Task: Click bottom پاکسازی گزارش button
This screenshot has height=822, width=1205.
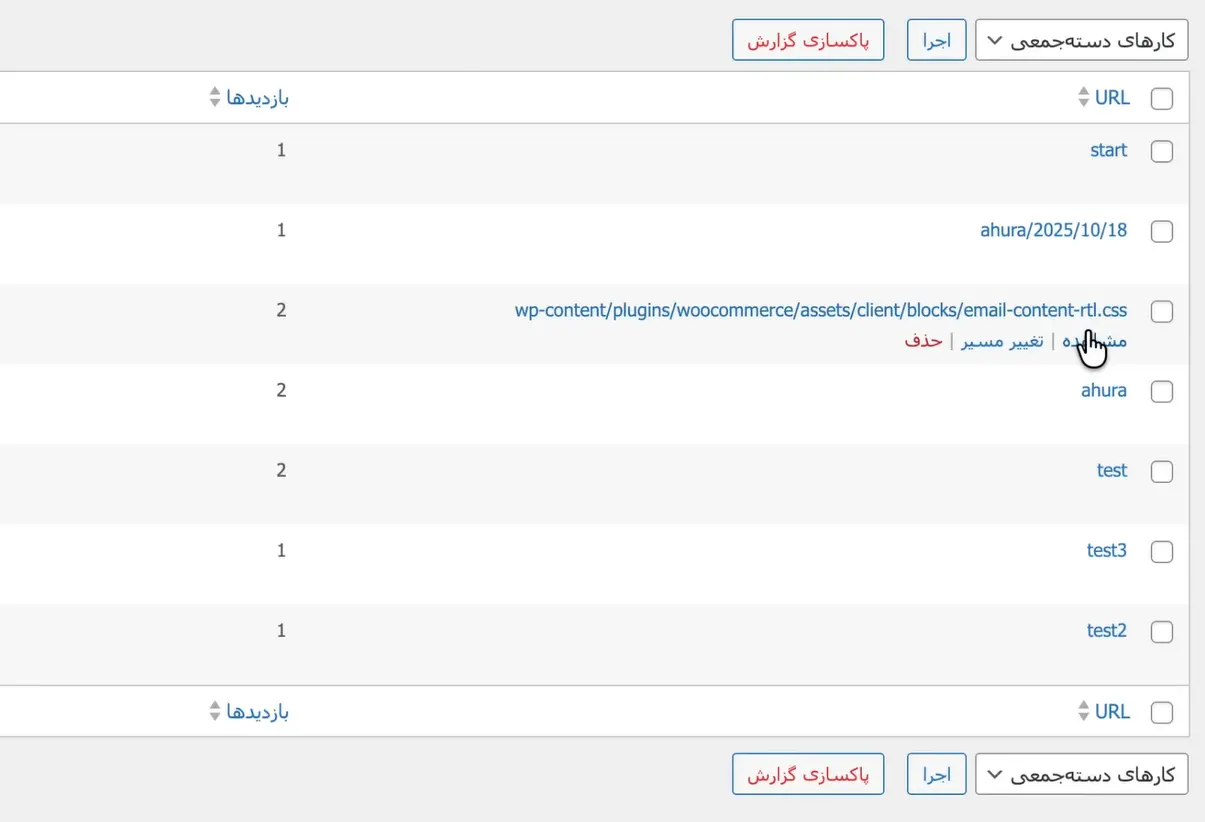Action: pyautogui.click(x=808, y=775)
